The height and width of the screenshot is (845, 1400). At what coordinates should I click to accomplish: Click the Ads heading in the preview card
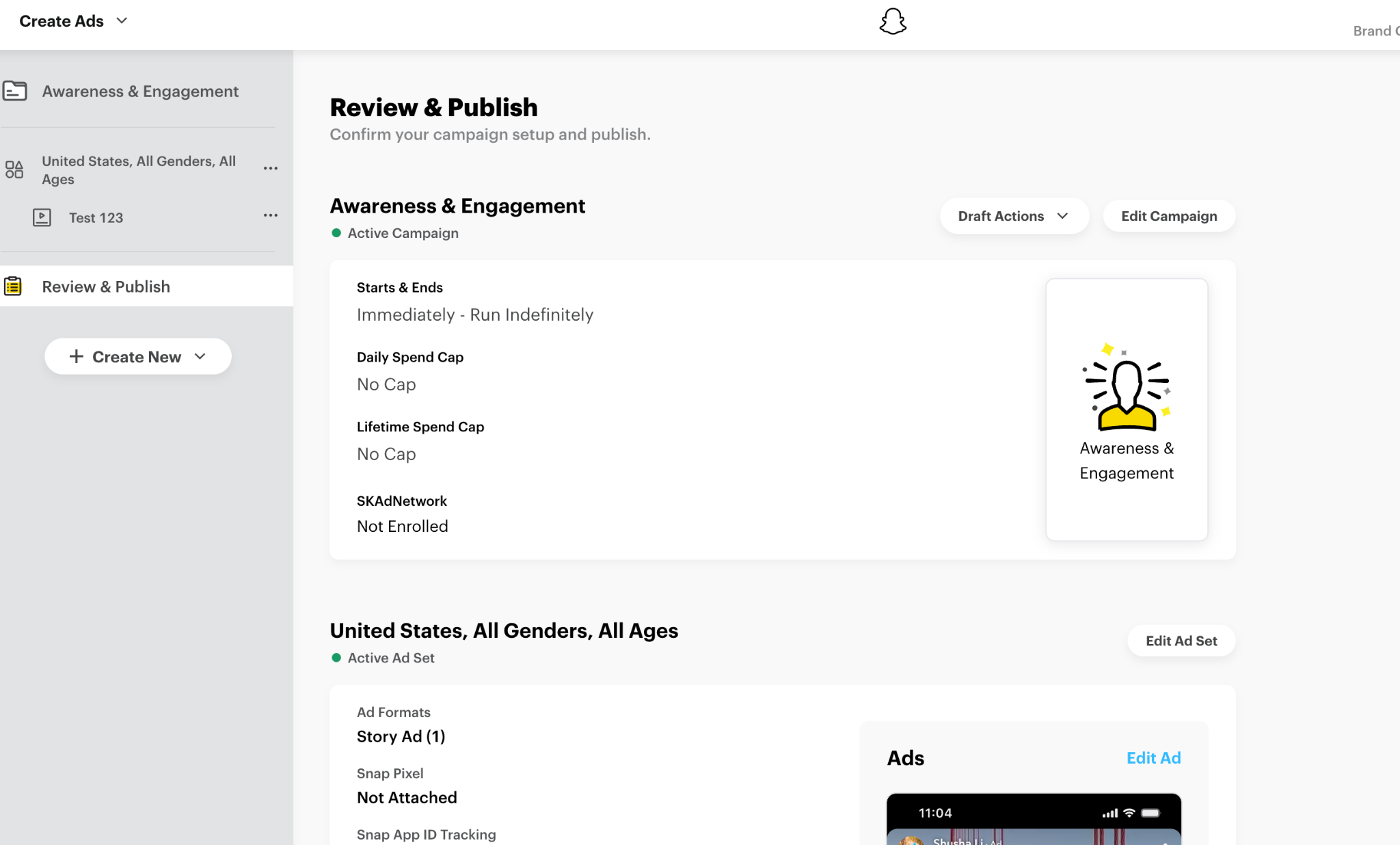[906, 757]
